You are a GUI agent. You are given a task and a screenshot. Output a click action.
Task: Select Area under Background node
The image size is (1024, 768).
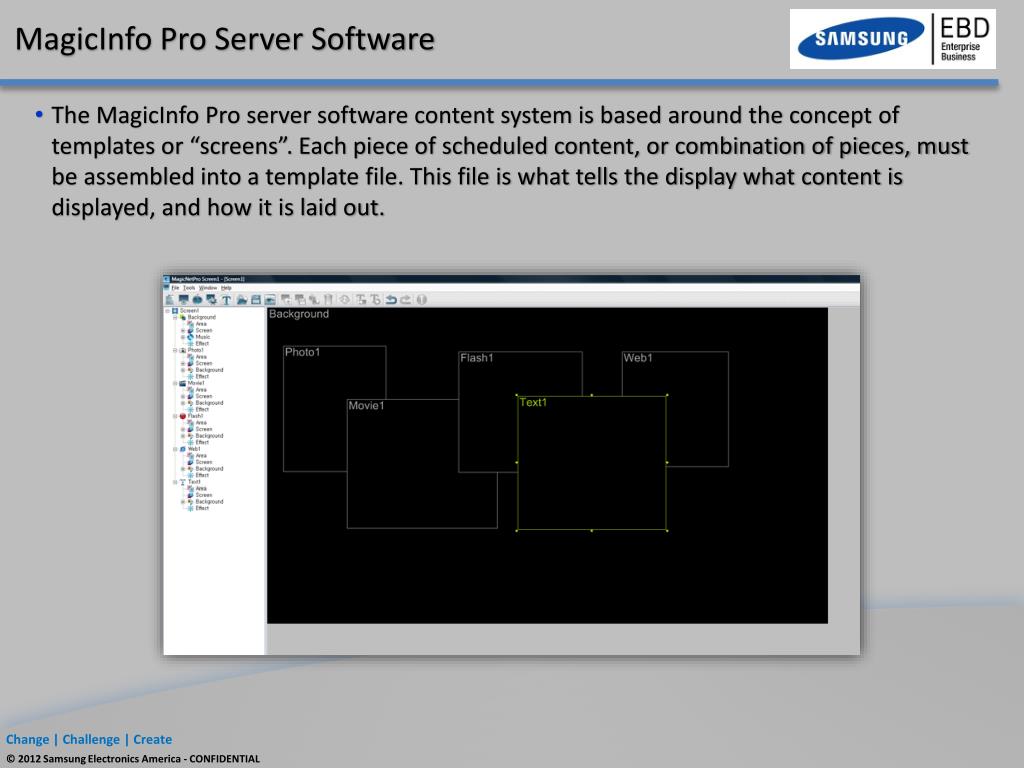tap(201, 324)
